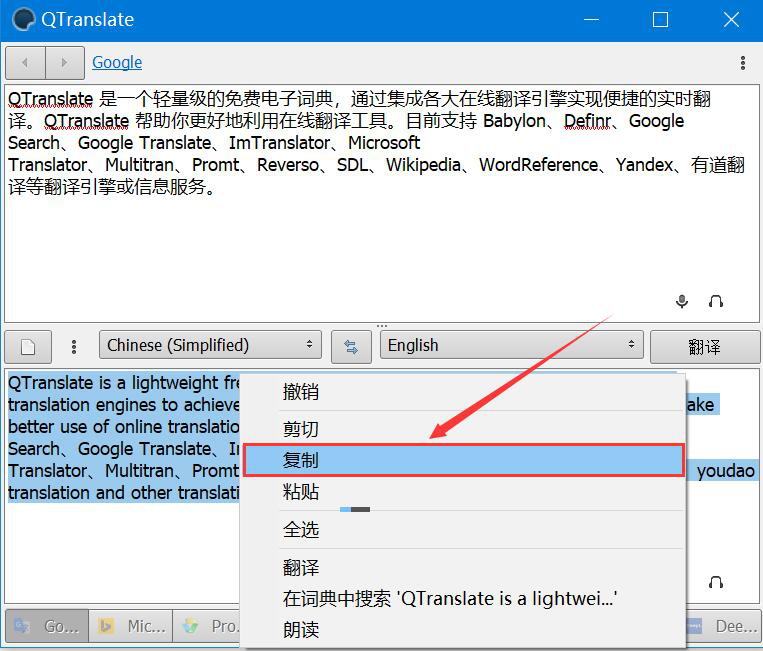Click the QTranslate app icon in title bar

[x=23, y=20]
